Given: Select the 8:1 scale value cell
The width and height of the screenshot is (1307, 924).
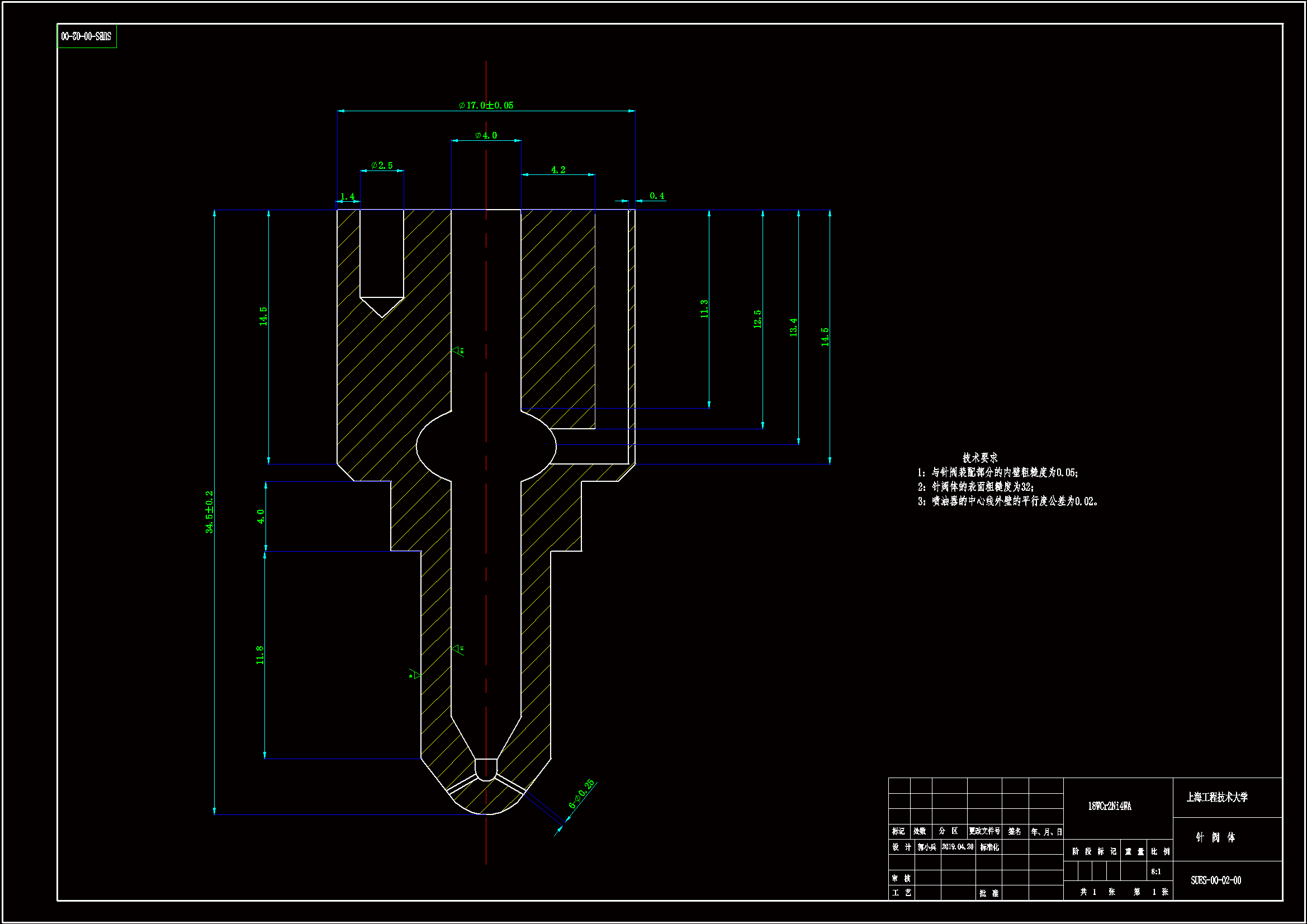Looking at the screenshot, I should pyautogui.click(x=1156, y=871).
